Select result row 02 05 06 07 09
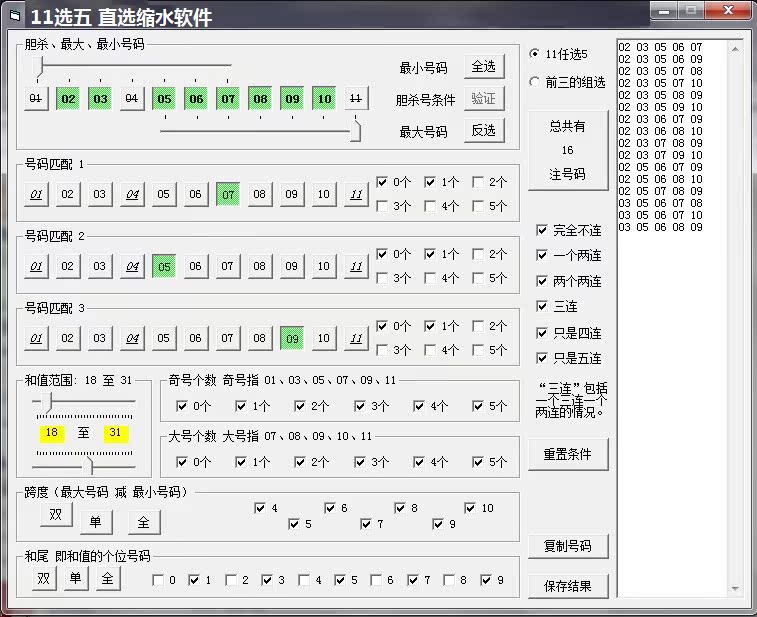Viewport: 757px width, 617px height. point(660,168)
